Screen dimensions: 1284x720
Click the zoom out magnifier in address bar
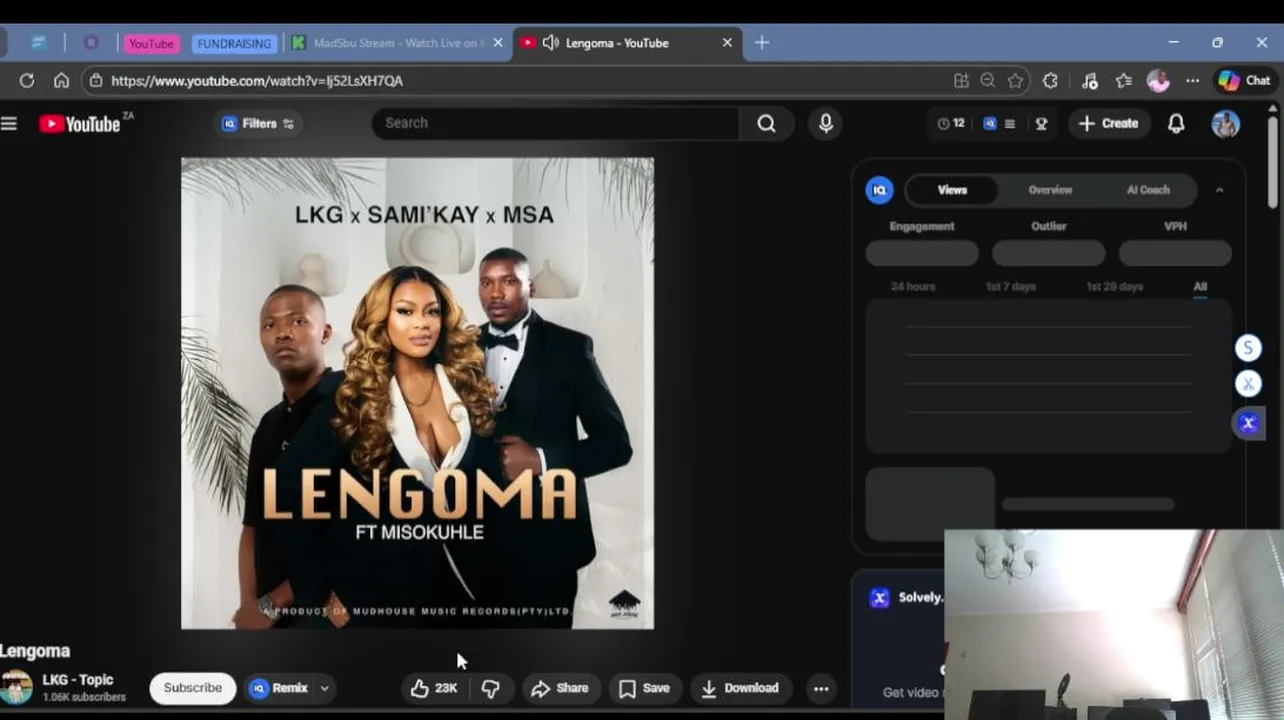coord(988,81)
